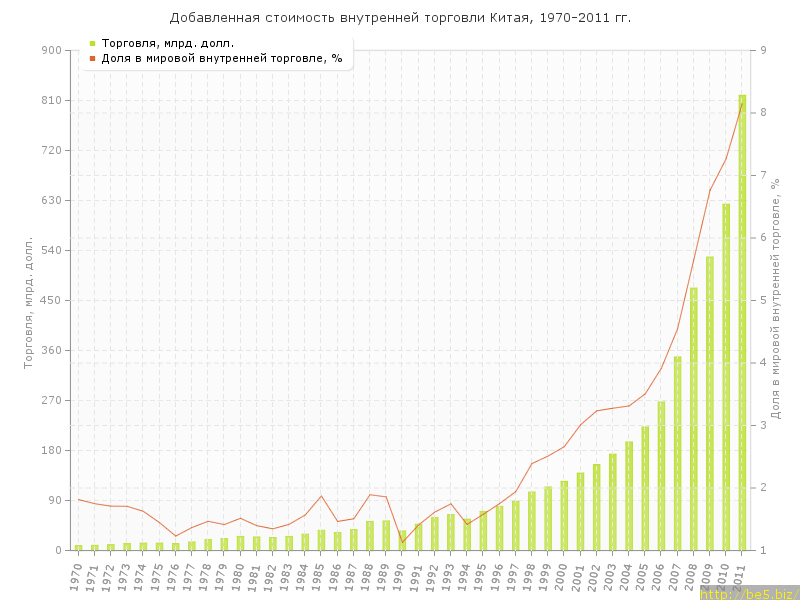Click the 1990 label on the x-axis
The width and height of the screenshot is (800, 600).
click(400, 575)
